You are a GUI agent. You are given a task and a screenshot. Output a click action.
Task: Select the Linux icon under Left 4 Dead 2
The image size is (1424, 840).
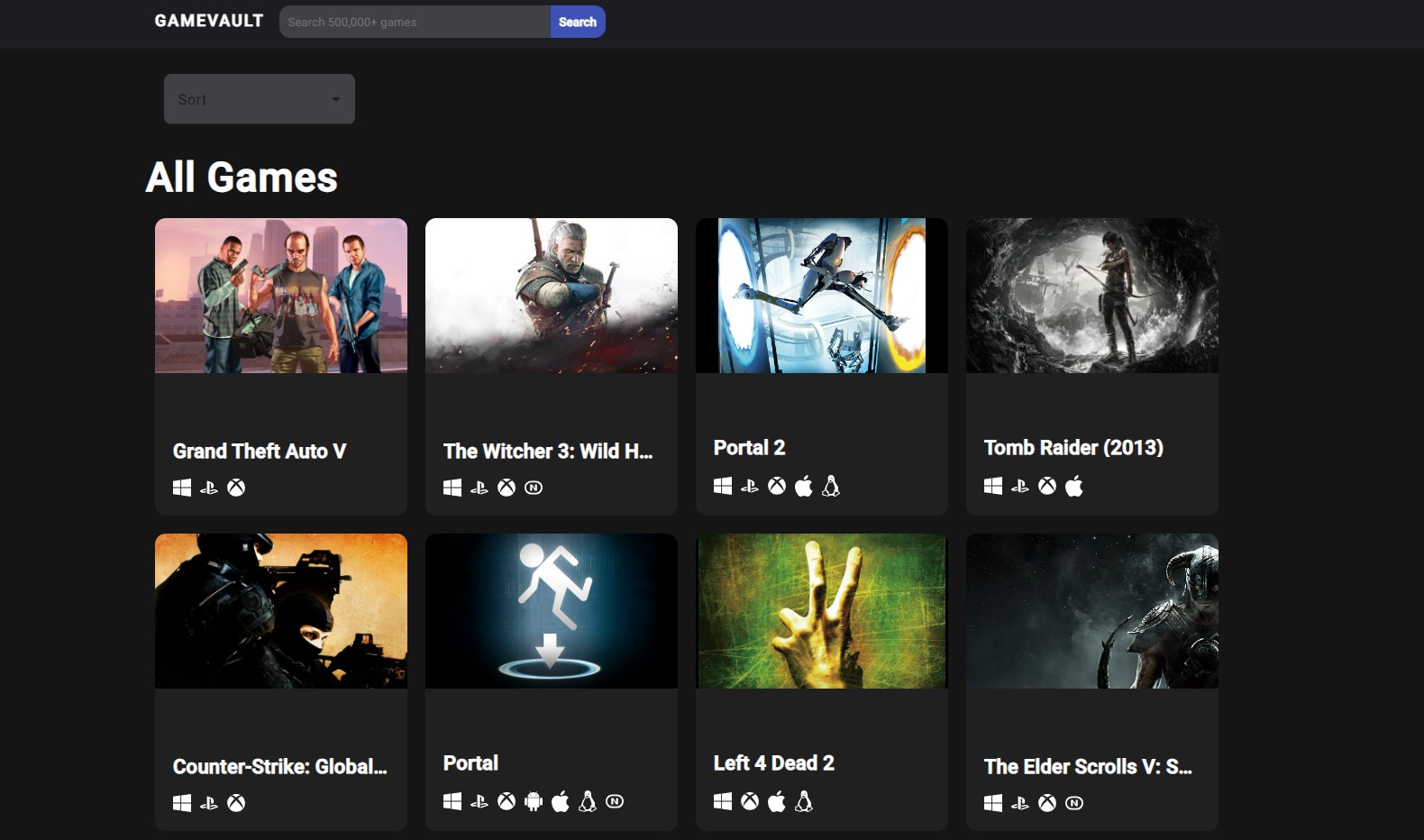[804, 801]
